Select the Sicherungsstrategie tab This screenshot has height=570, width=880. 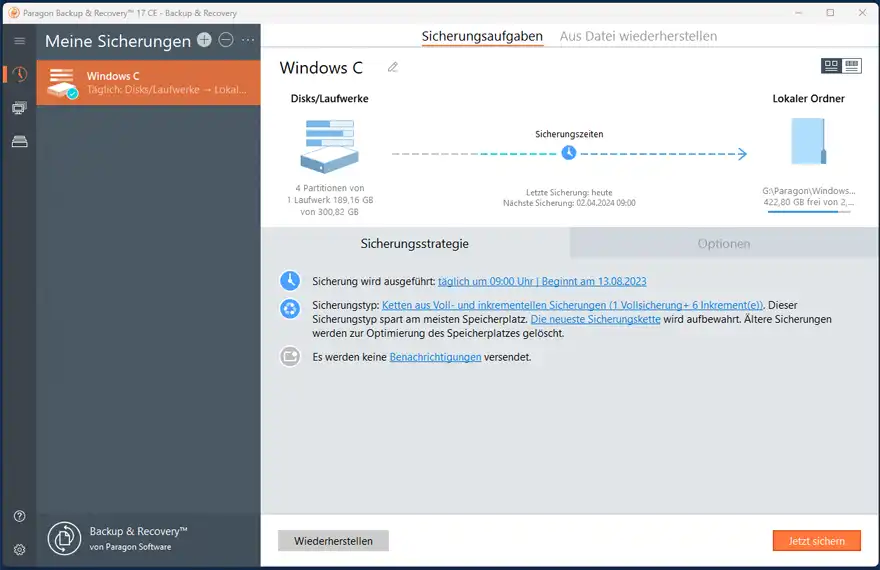(x=415, y=243)
